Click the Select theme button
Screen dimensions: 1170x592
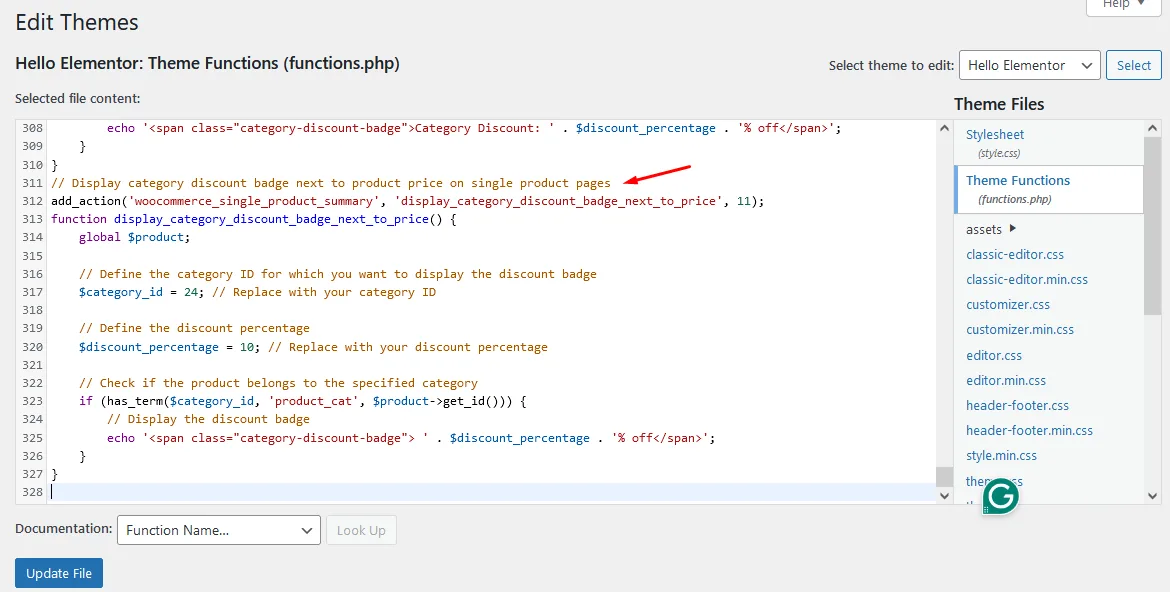coord(1133,66)
